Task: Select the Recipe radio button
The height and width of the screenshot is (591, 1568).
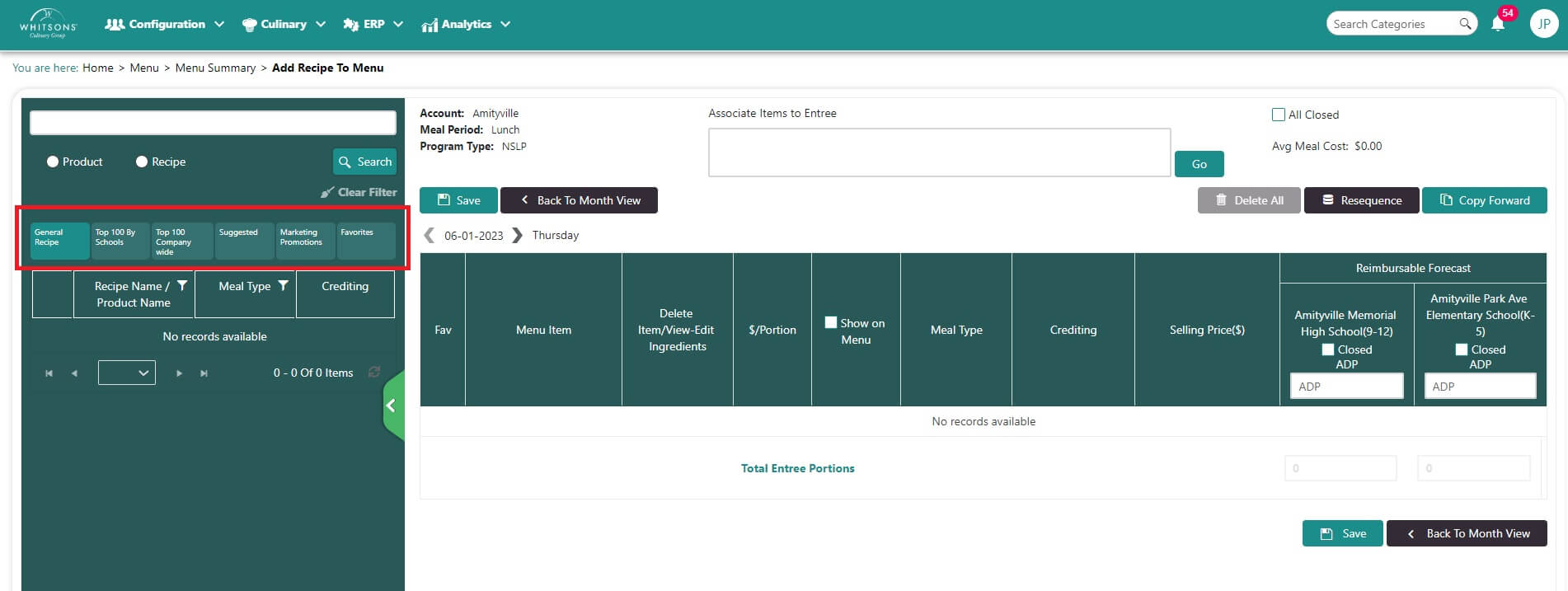Action: [142, 162]
